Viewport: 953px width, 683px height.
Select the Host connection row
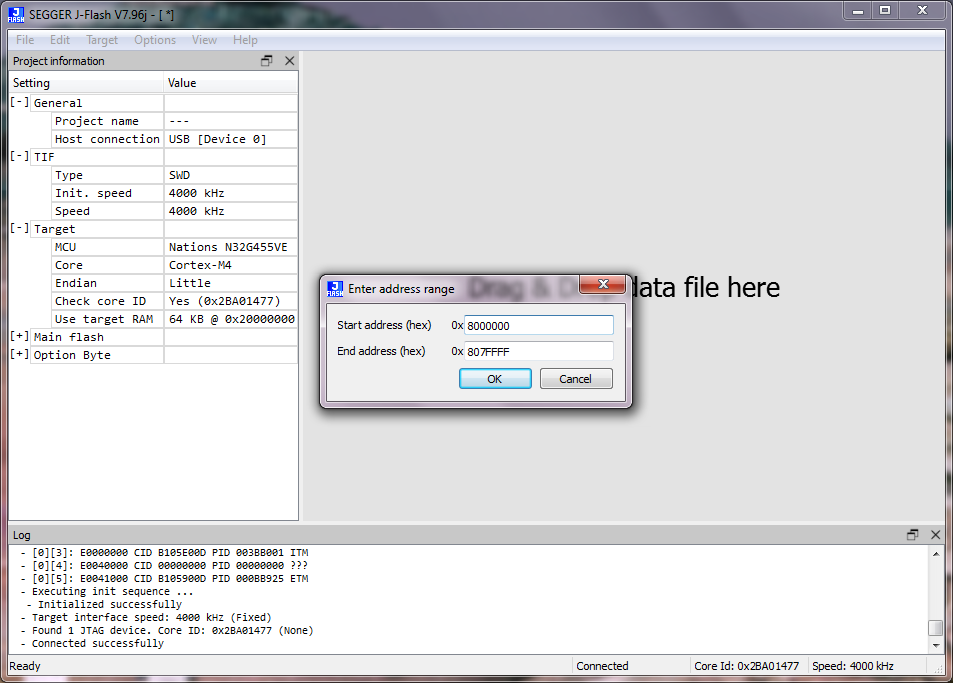[174, 139]
